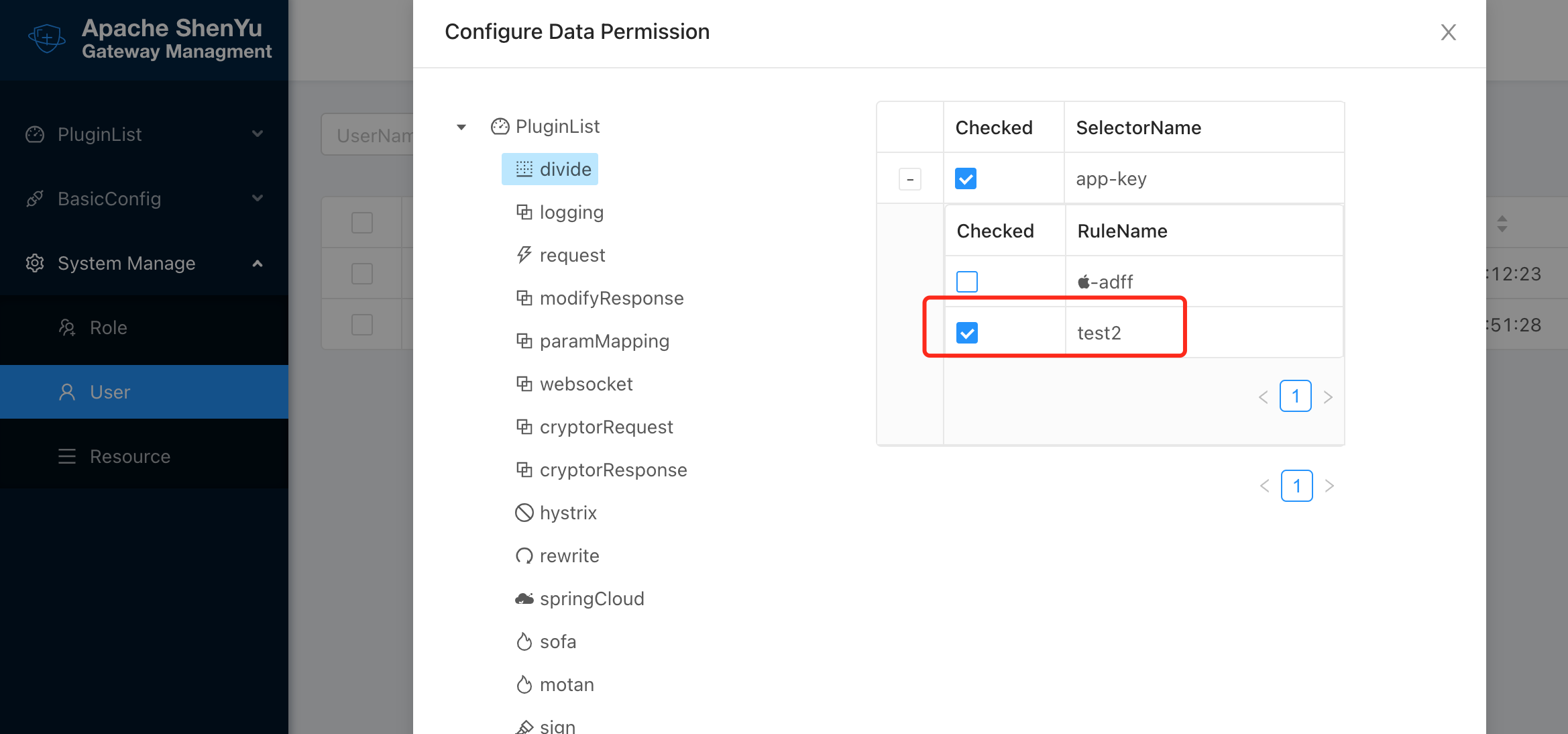Collapse the app-key selector row
Image resolution: width=1568 pixels, height=734 pixels.
coord(910,179)
